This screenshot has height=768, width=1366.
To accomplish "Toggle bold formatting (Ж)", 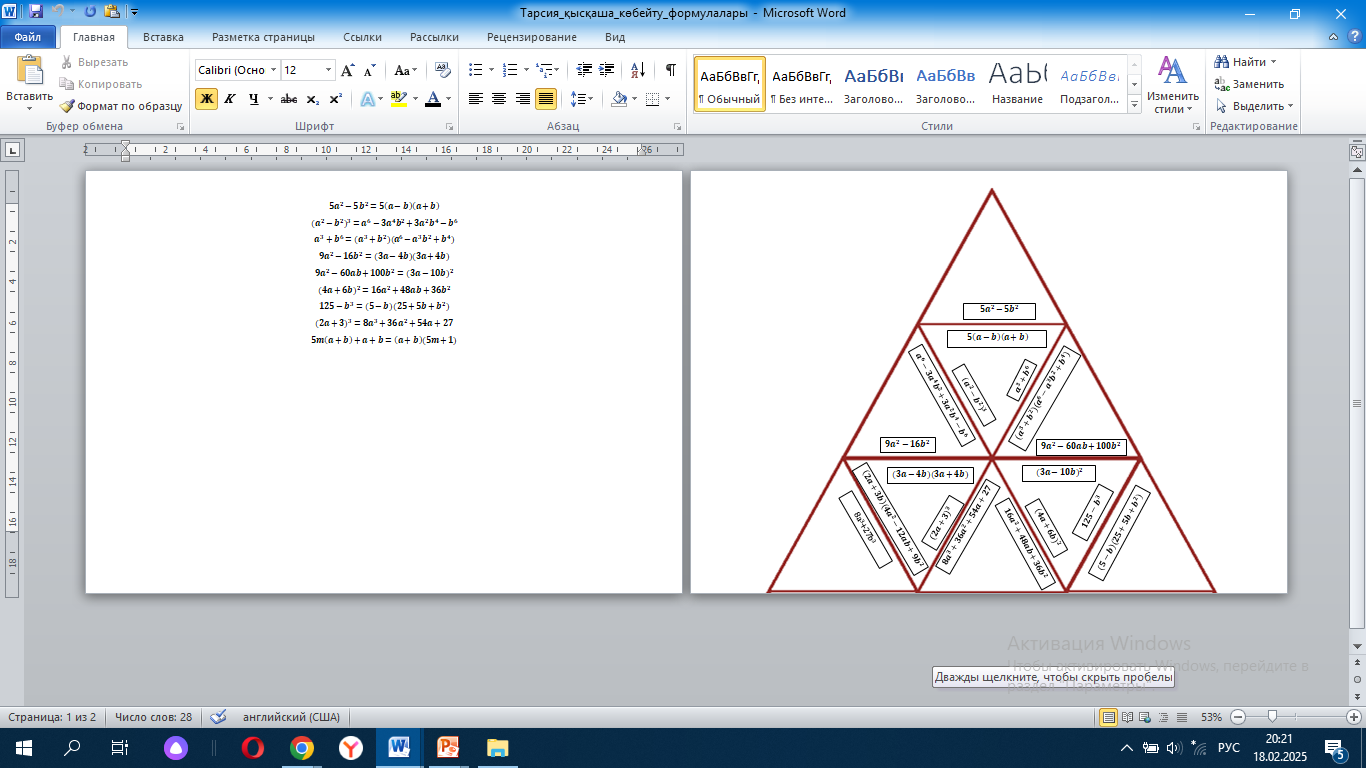I will coord(206,99).
